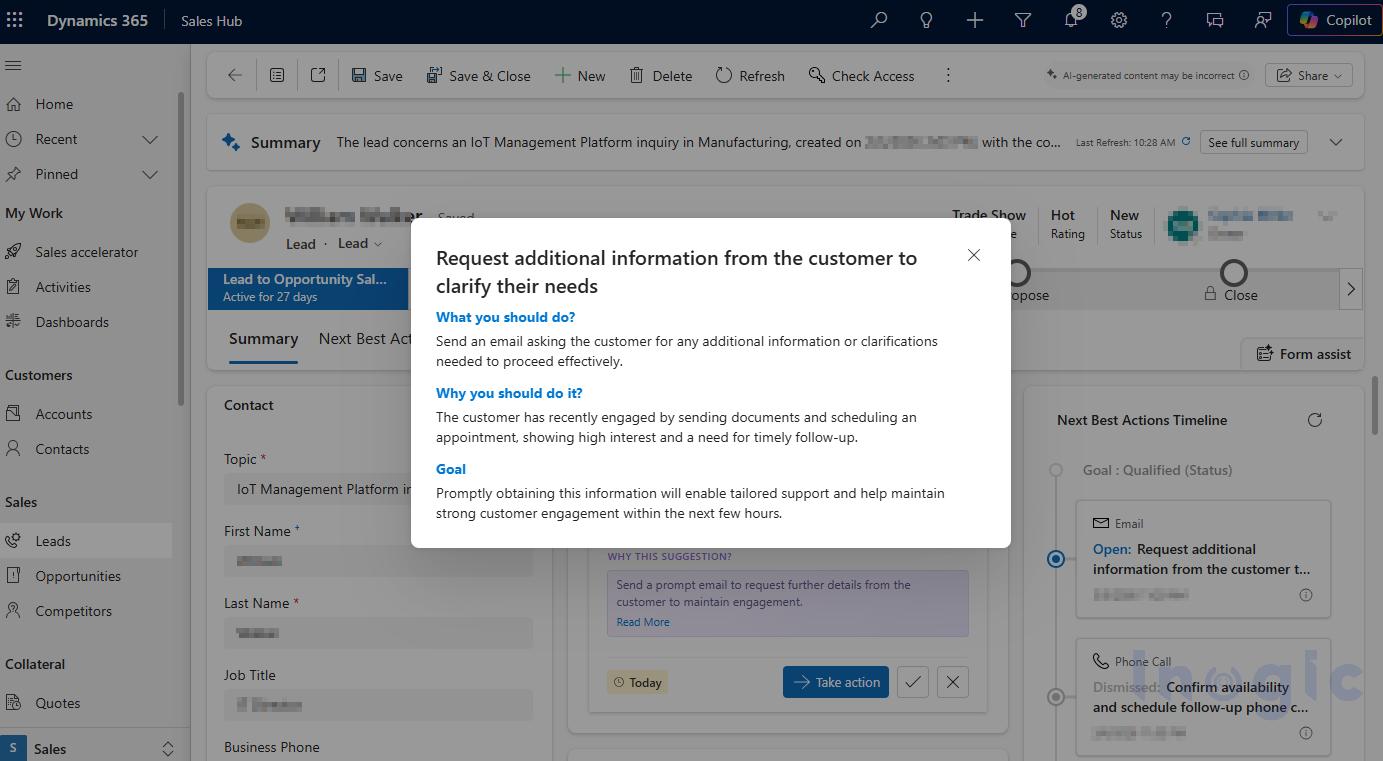The width and height of the screenshot is (1383, 761).
Task: Click the Delete icon on the command bar
Action: [660, 75]
